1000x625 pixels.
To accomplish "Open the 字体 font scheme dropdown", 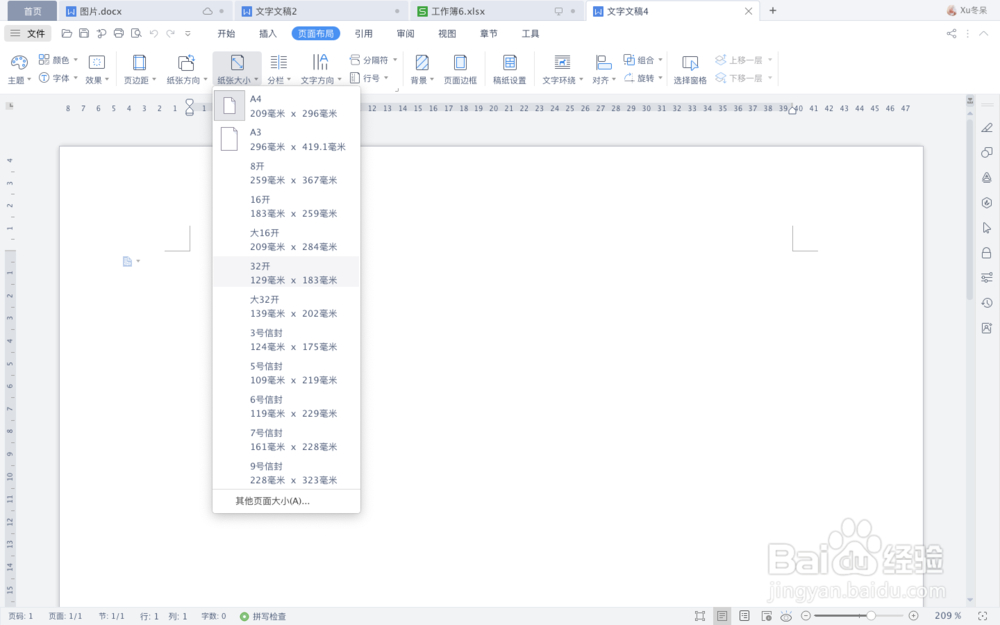I will 58,78.
